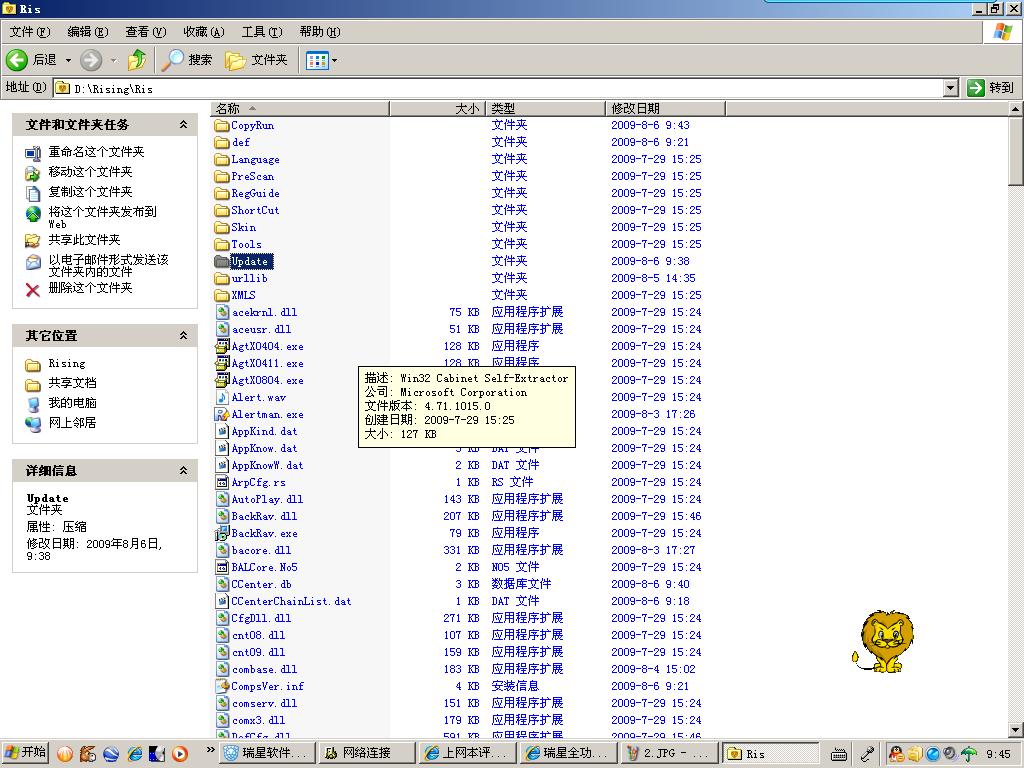Select the Alertman.exe file icon
The width and height of the screenshot is (1024, 768).
click(x=223, y=414)
